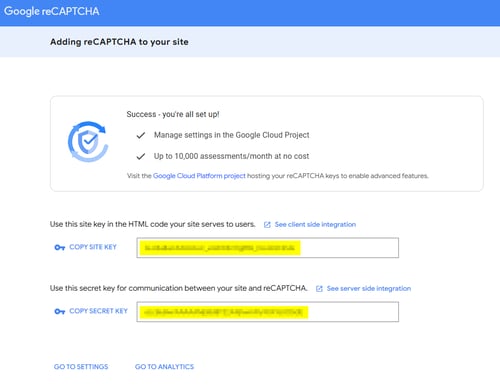Click the key icon beside COPY SITE KEY

(60, 247)
